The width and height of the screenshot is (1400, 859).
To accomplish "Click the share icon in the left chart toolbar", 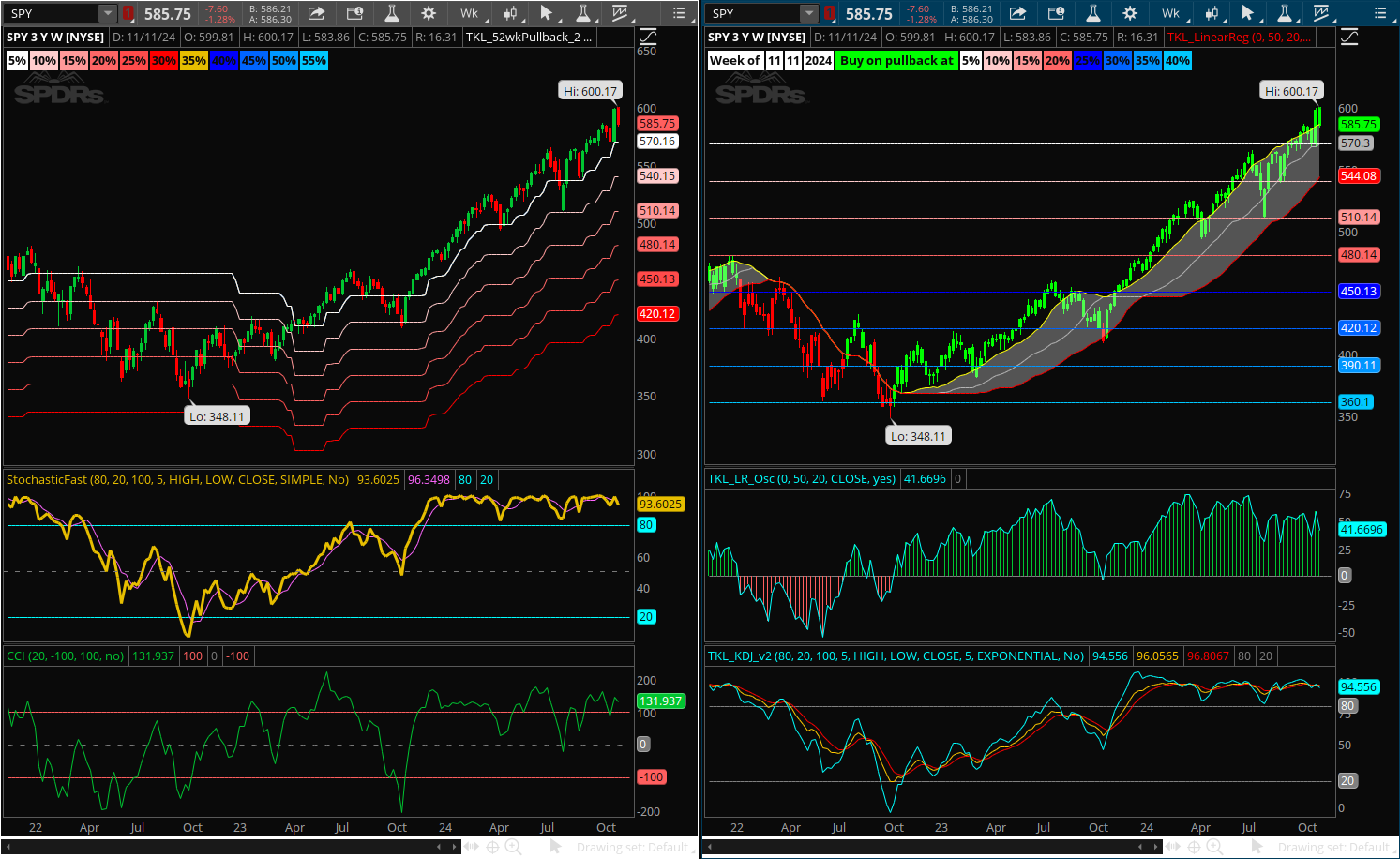I will pyautogui.click(x=316, y=13).
